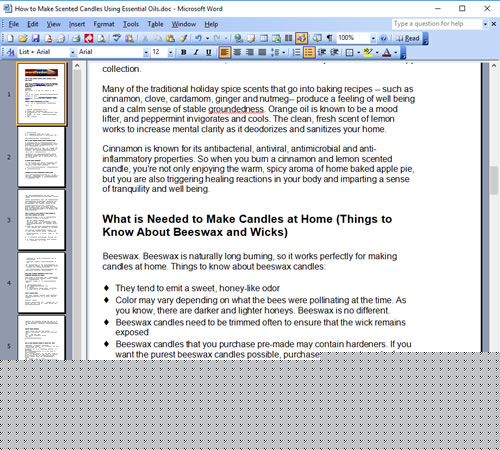Expand the font color dropdown arrow
Image resolution: width=500 pixels, height=450 pixels.
pyautogui.click(x=396, y=52)
